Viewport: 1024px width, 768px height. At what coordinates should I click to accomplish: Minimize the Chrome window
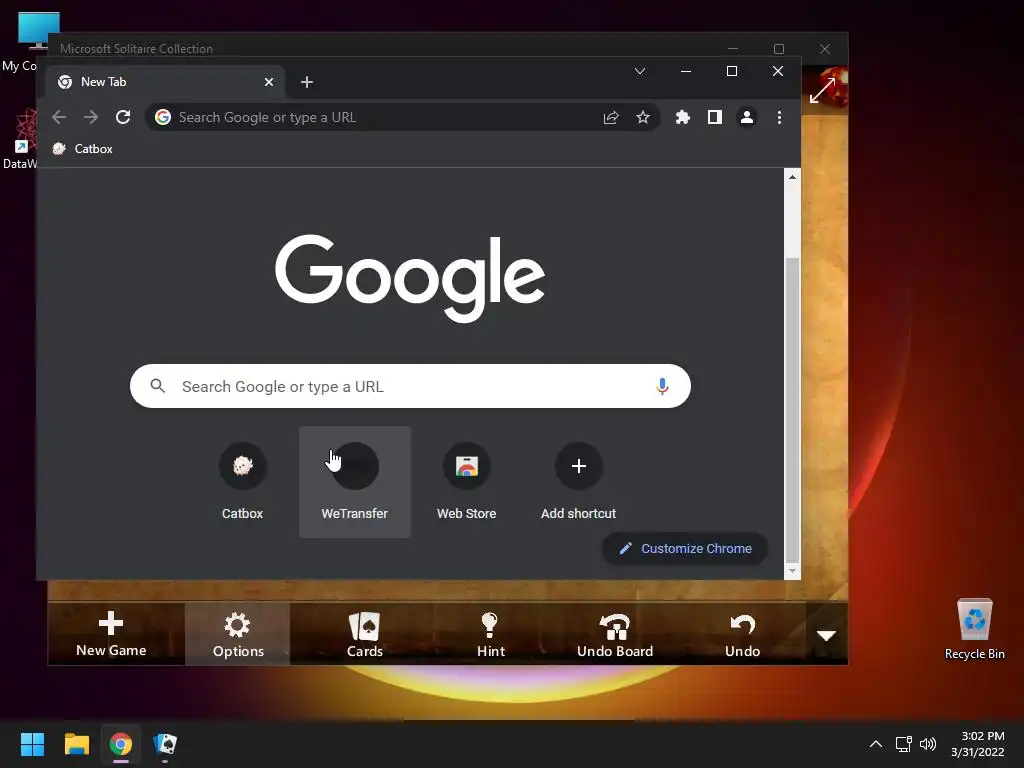[x=686, y=71]
